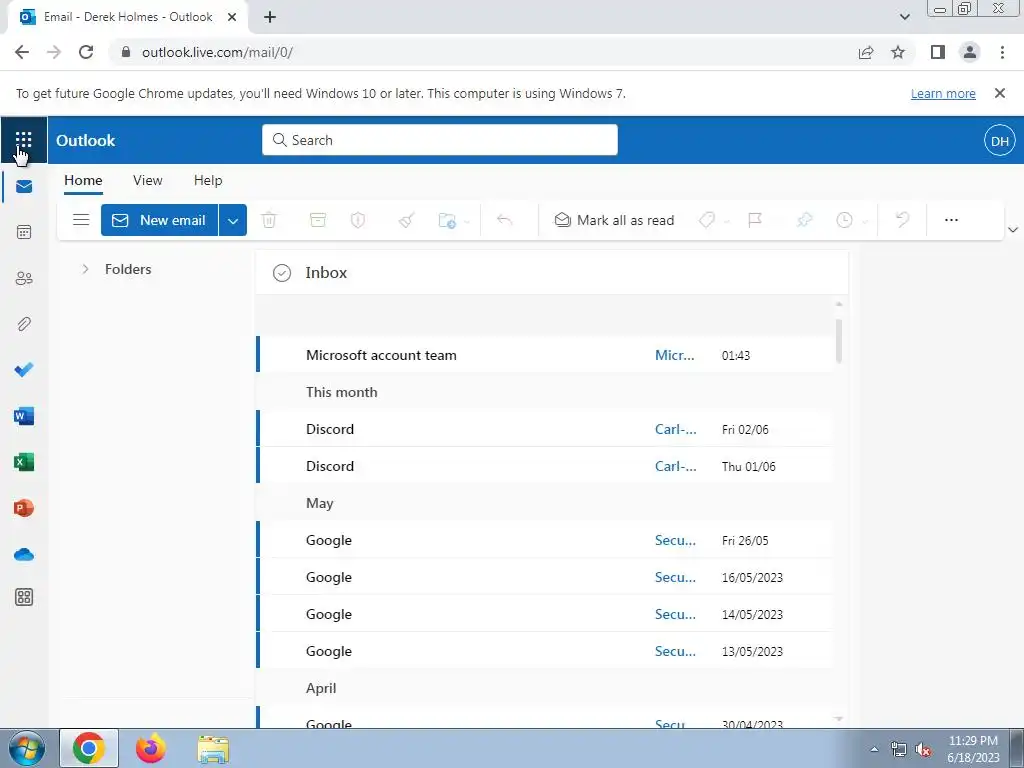Reload the page
Image resolution: width=1024 pixels, height=768 pixels.
point(86,52)
